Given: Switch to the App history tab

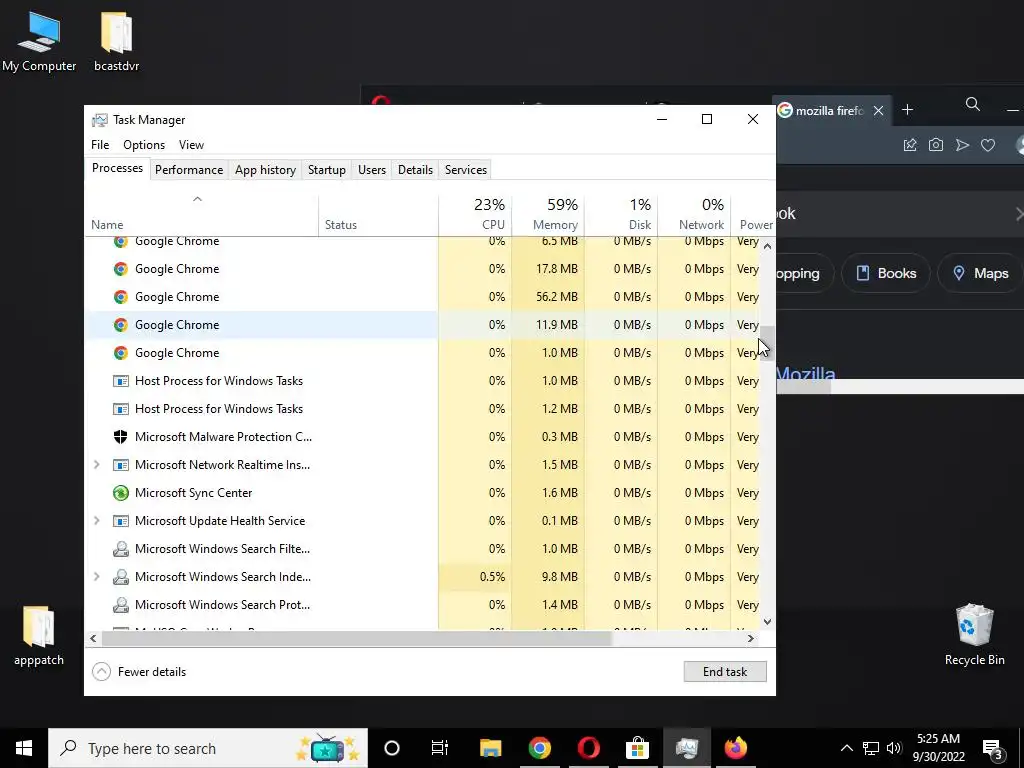Looking at the screenshot, I should coord(265,170).
